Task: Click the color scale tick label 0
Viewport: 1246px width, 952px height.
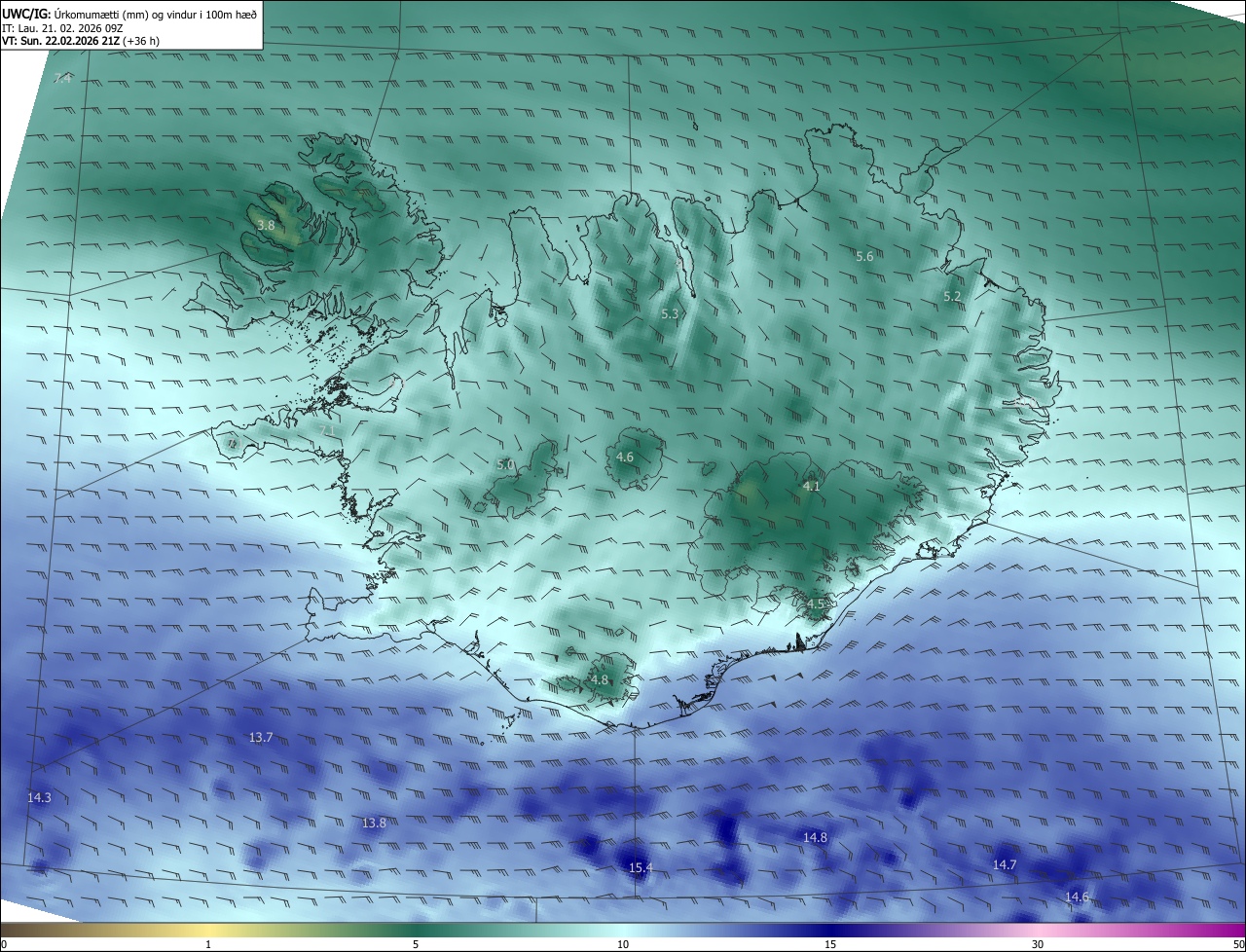Action: point(4,944)
